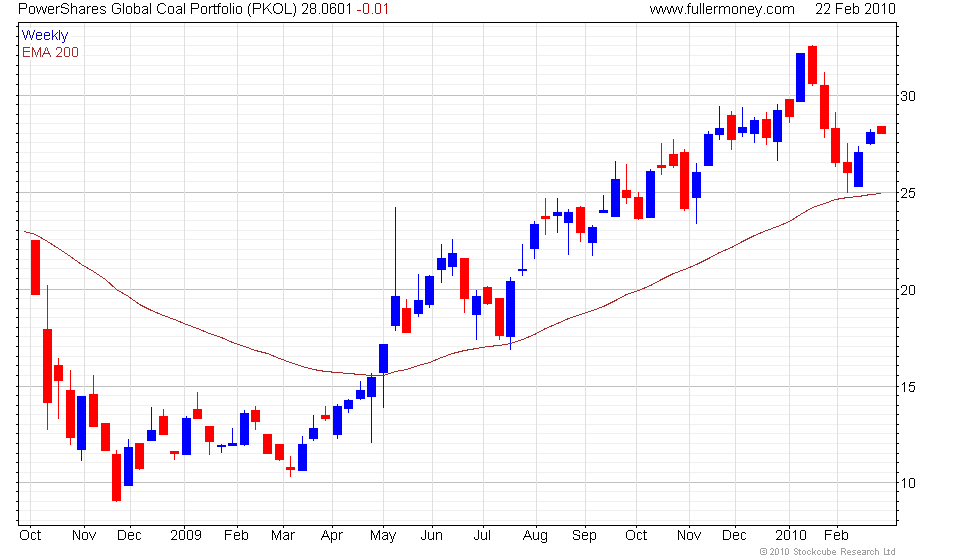Click the 'Apr' label on the time axis

coord(331,536)
